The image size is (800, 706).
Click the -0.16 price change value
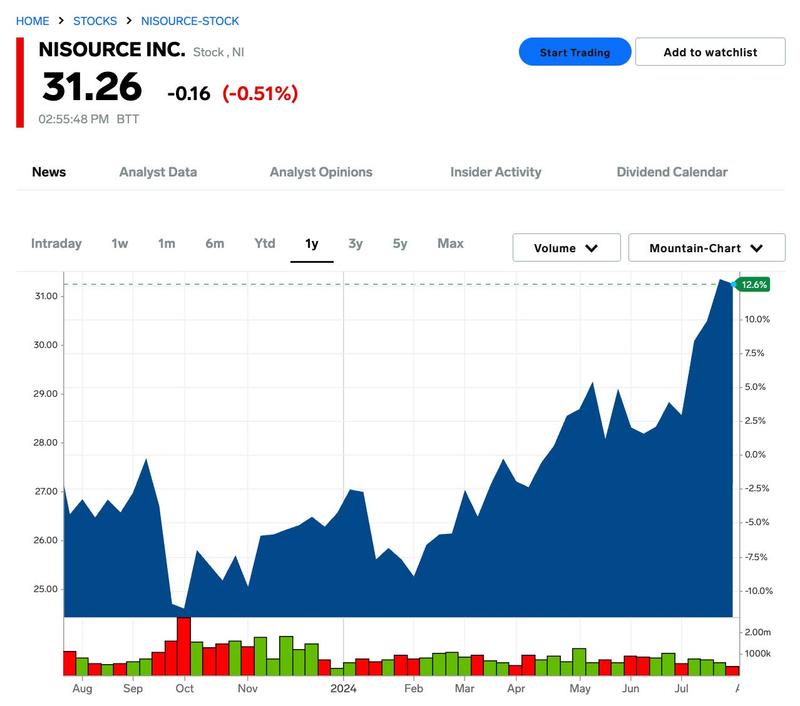189,94
